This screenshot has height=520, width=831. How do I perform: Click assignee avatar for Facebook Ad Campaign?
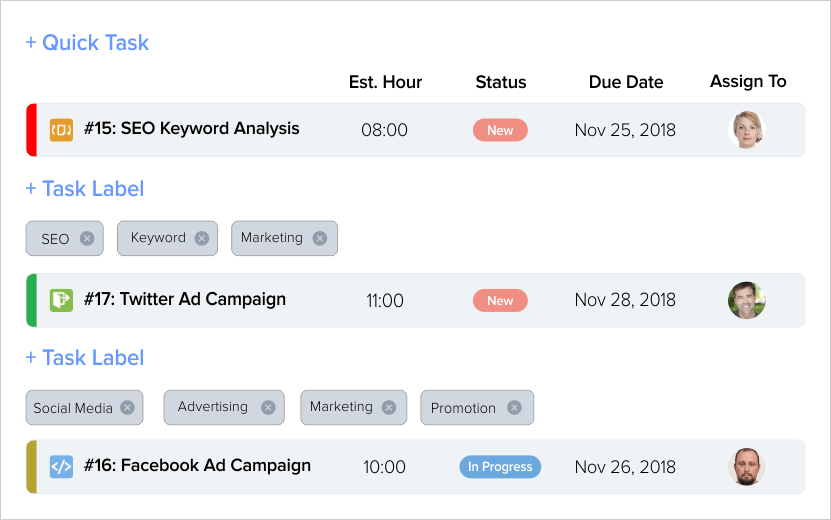tap(747, 467)
